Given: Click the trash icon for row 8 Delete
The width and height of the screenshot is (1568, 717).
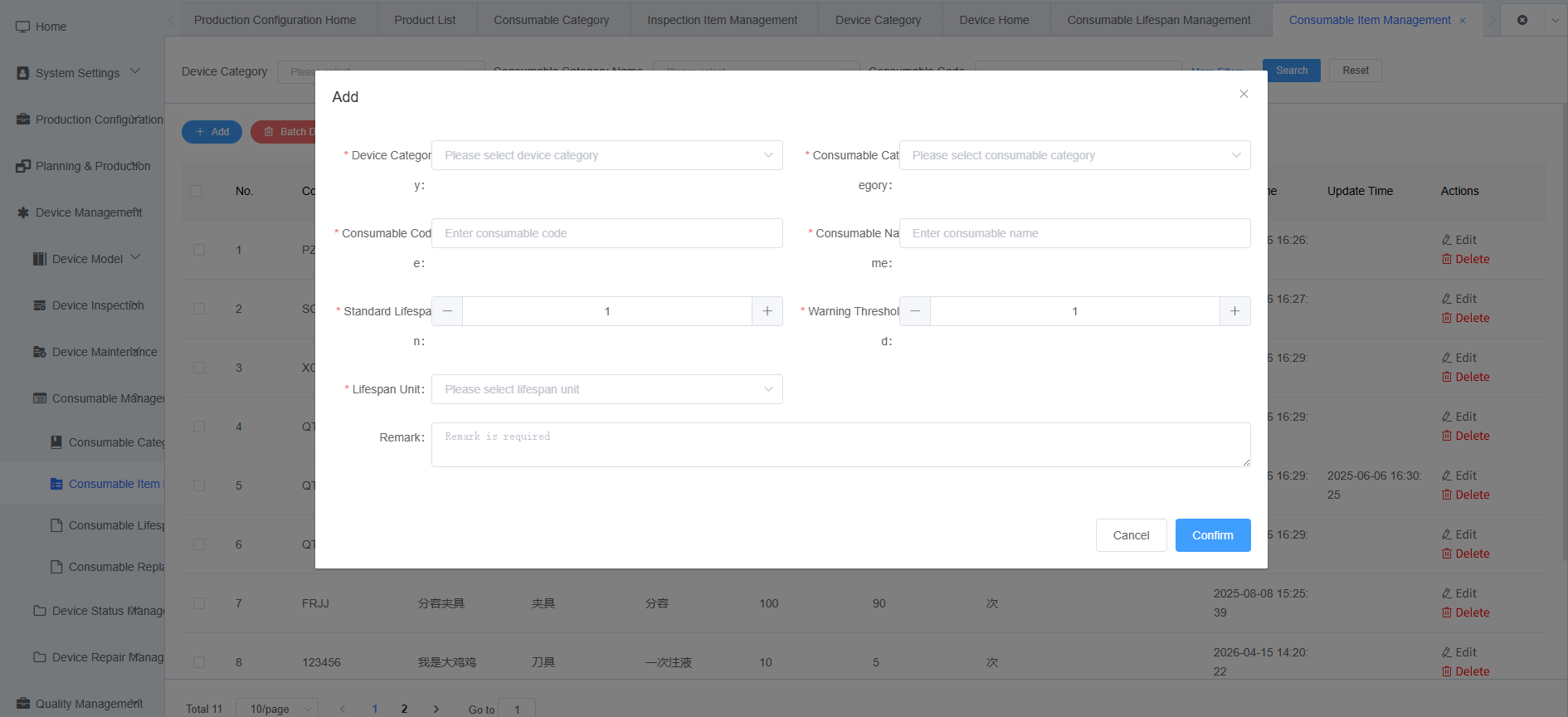Looking at the screenshot, I should [x=1447, y=671].
